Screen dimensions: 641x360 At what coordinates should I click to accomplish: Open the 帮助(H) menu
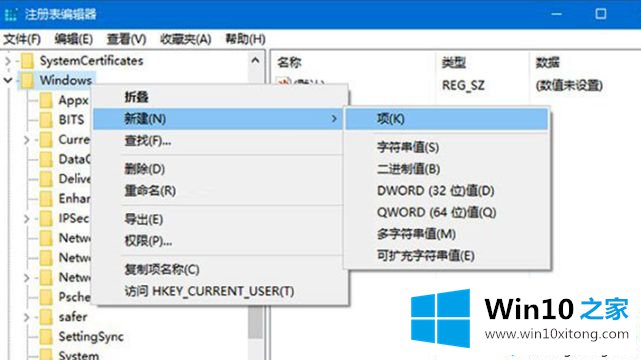point(245,39)
